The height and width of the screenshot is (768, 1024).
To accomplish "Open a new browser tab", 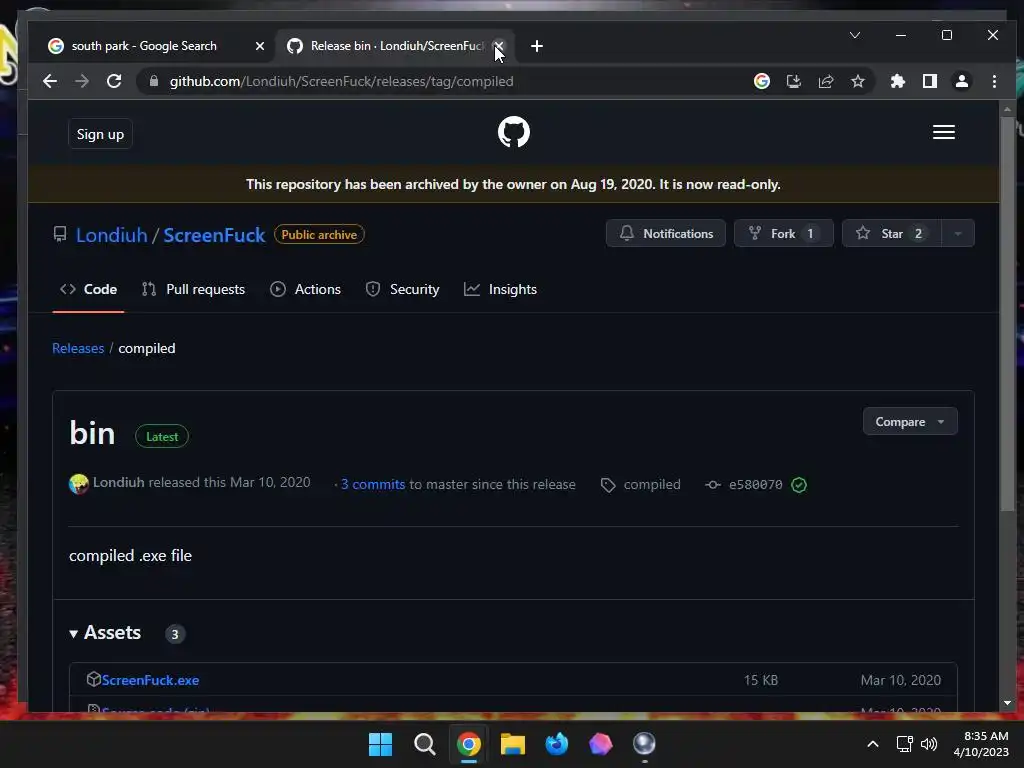I will coord(537,46).
